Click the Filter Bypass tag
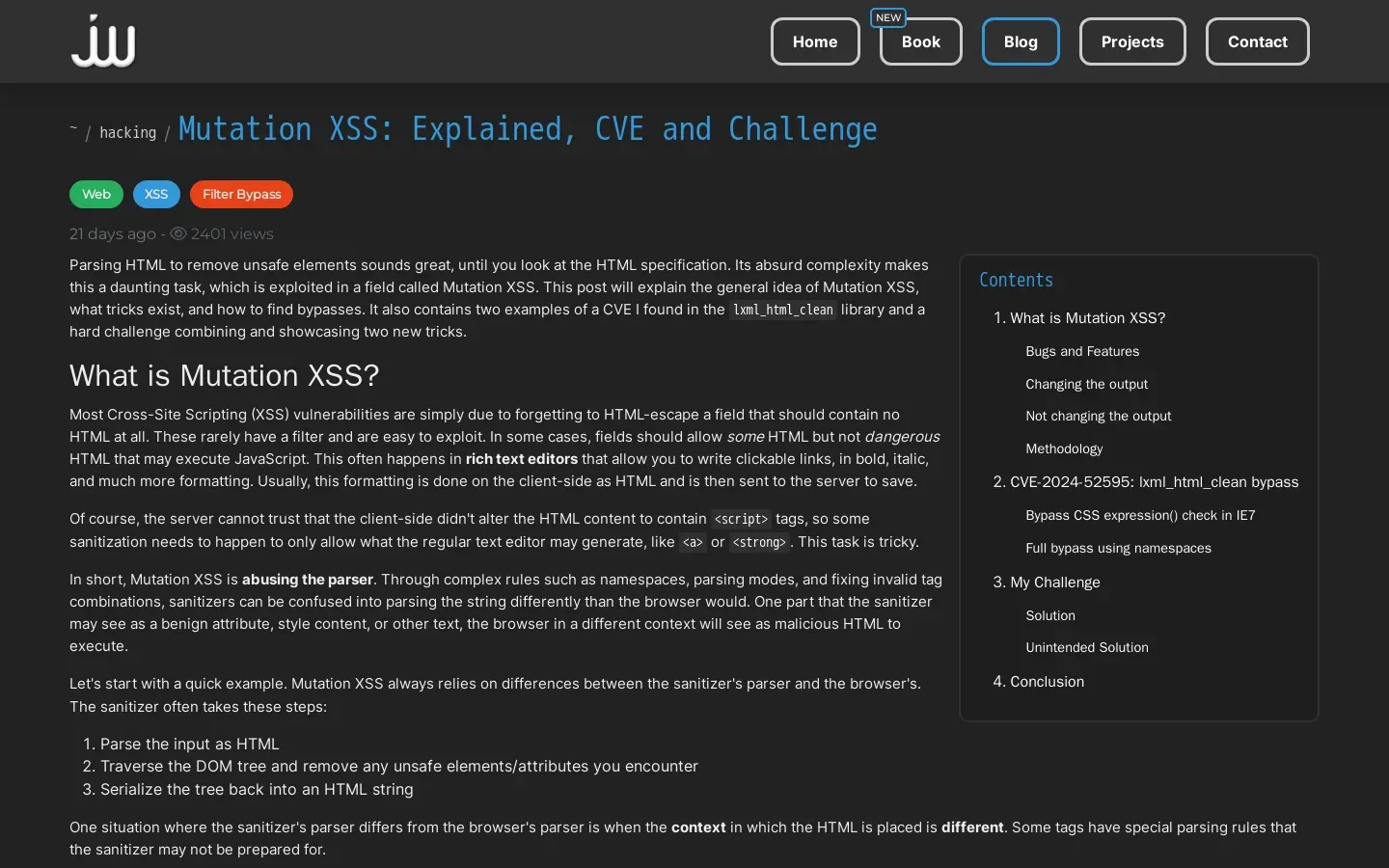This screenshot has height=868, width=1389. point(241,195)
